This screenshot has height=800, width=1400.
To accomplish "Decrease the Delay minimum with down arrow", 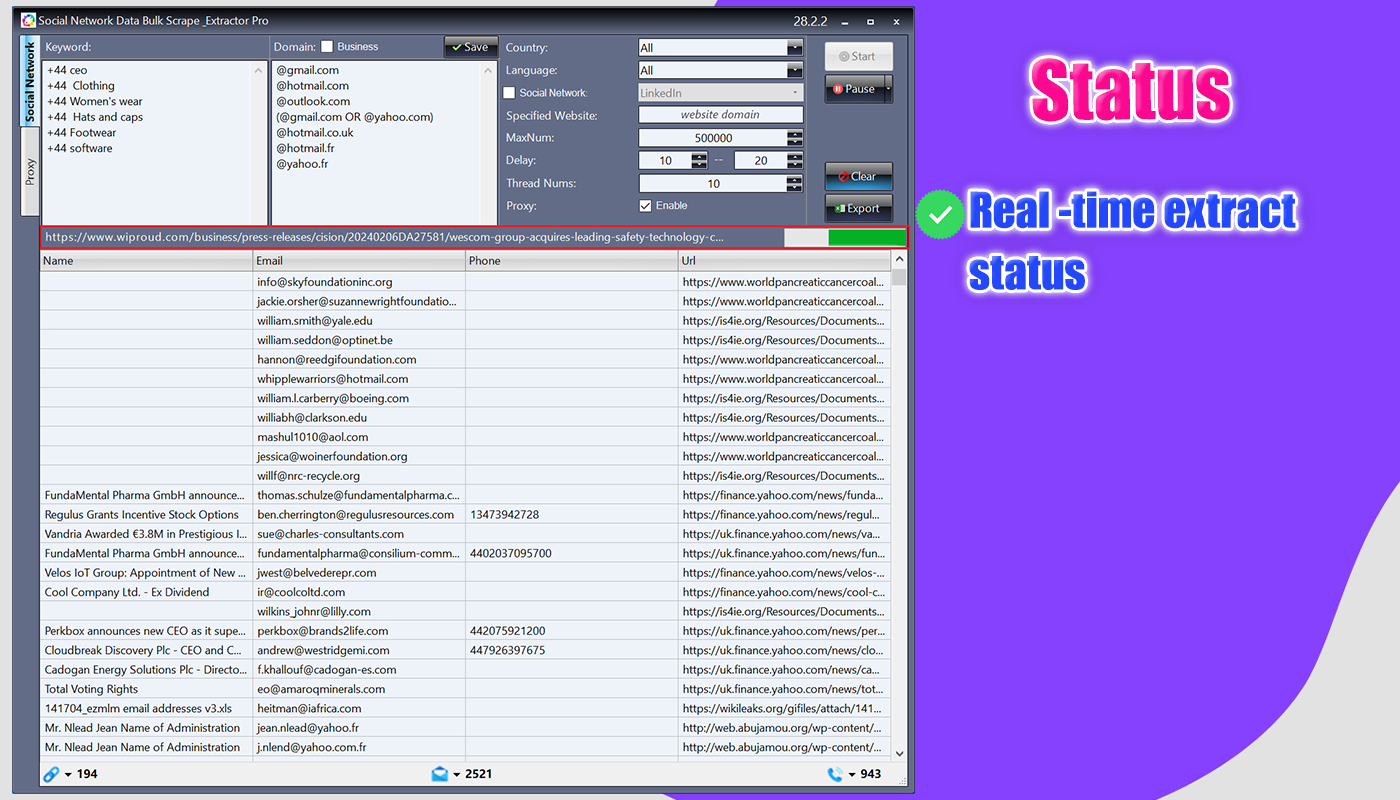I will click(x=700, y=165).
